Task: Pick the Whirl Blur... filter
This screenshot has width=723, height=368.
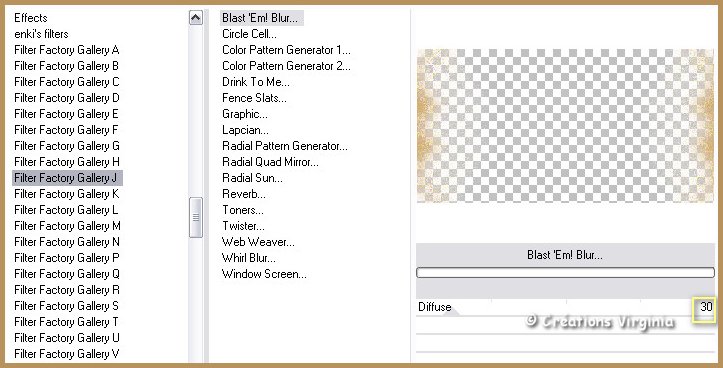Action: (249, 258)
